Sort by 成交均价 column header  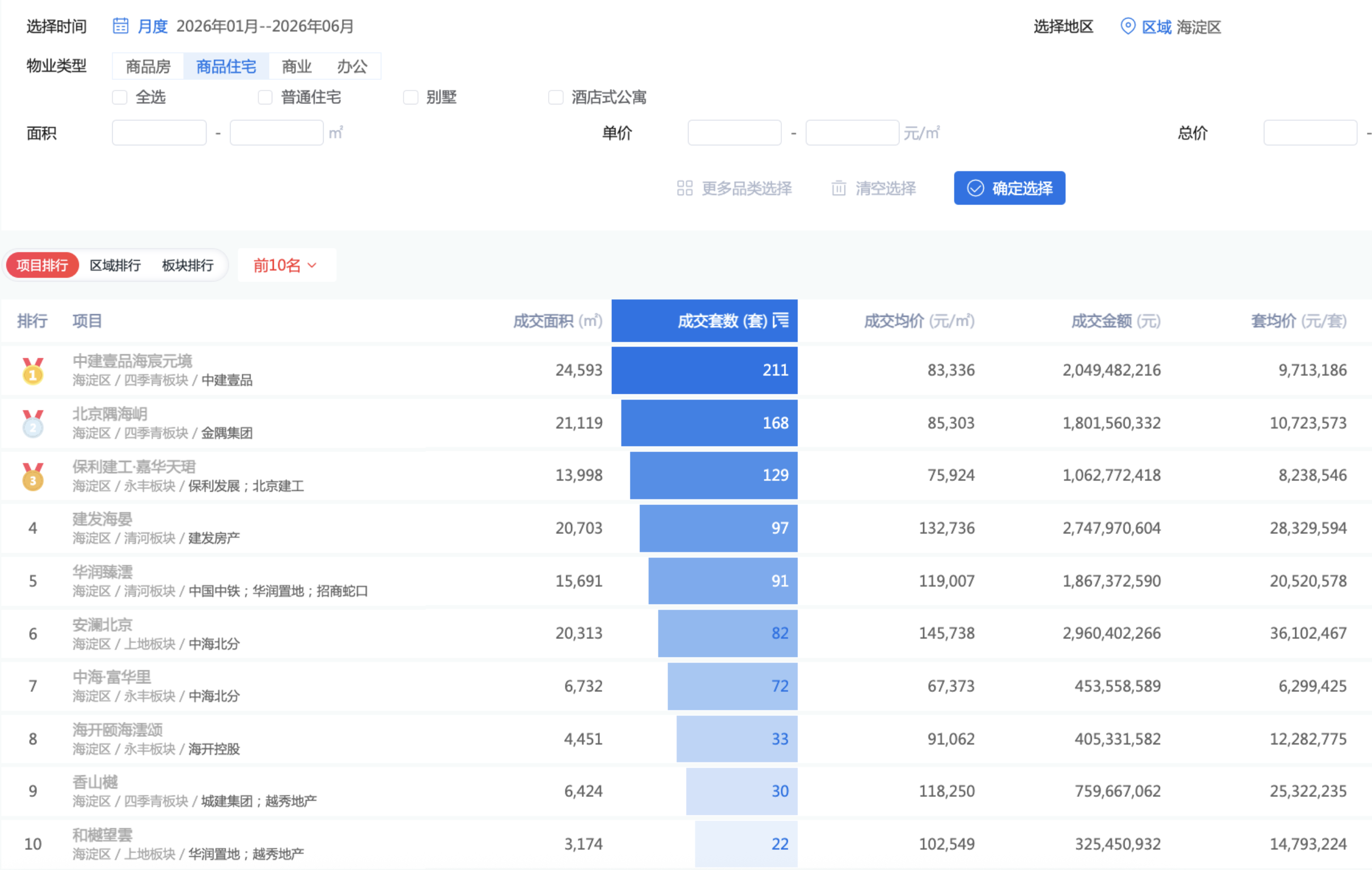(x=919, y=321)
